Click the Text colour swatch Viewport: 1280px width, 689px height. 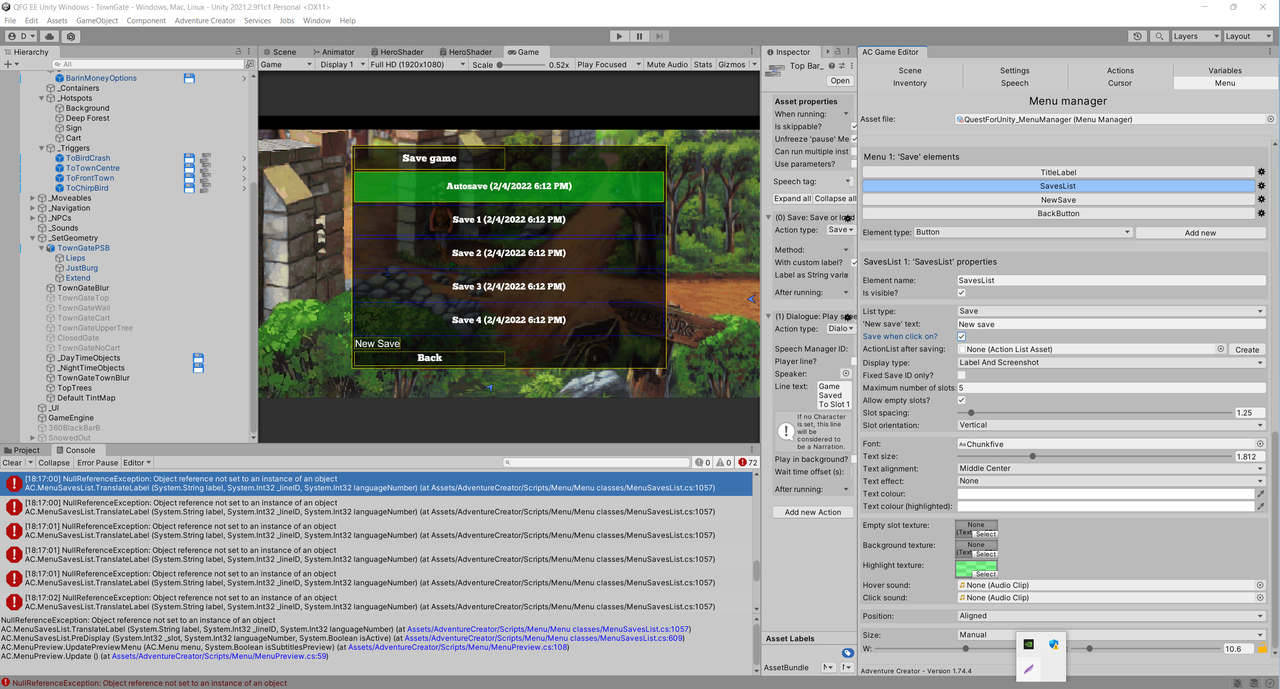[1105, 494]
